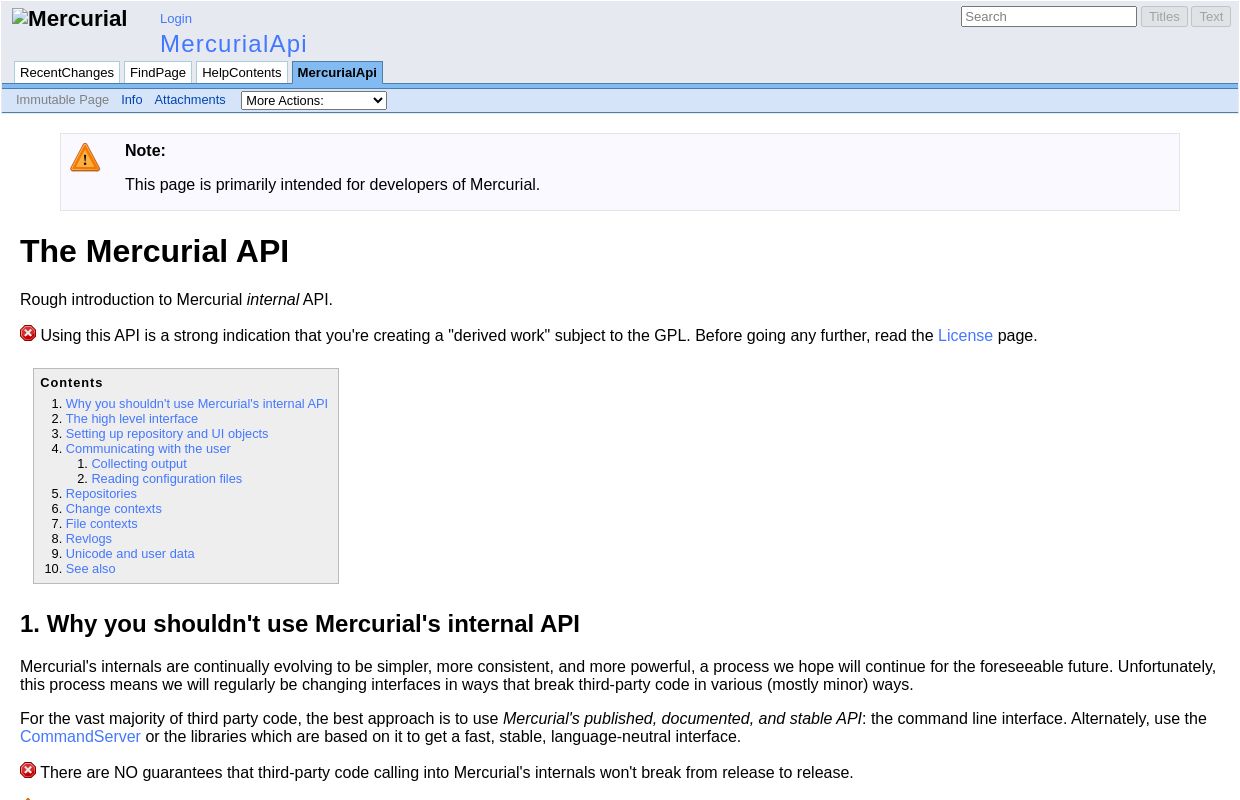The width and height of the screenshot is (1240, 800).
Task: Jump to Revlogs section
Action: [x=89, y=539]
